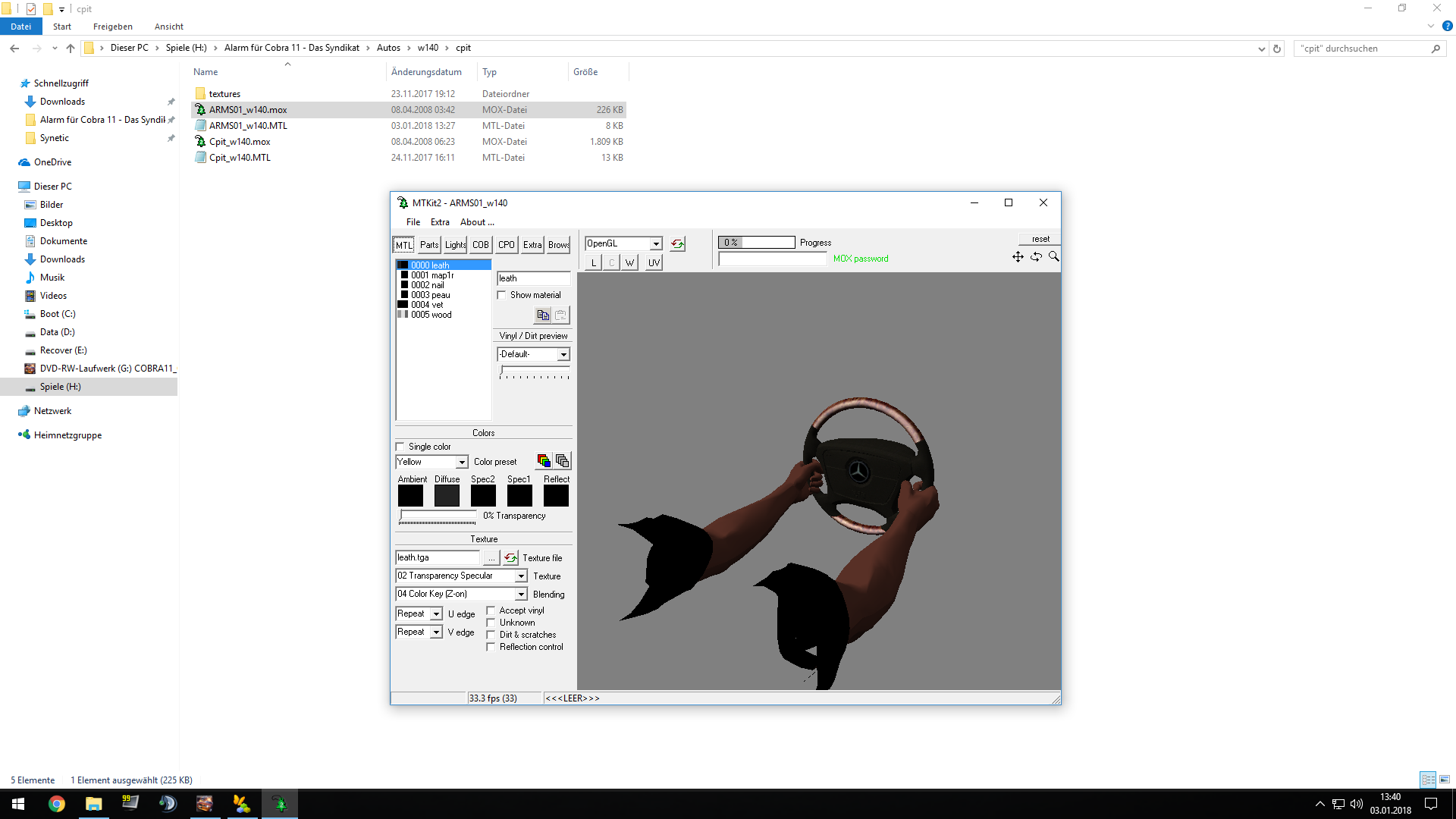Viewport: 1456px width, 819px height.
Task: Open Chrome from the taskbar
Action: point(57,804)
